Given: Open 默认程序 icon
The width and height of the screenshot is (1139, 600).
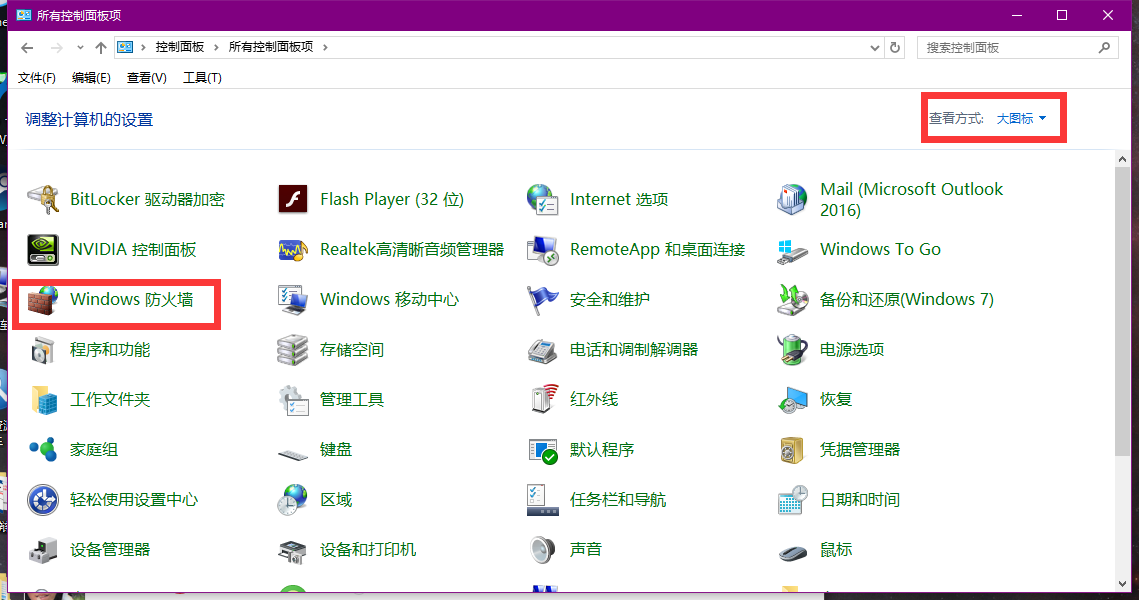Looking at the screenshot, I should (543, 450).
